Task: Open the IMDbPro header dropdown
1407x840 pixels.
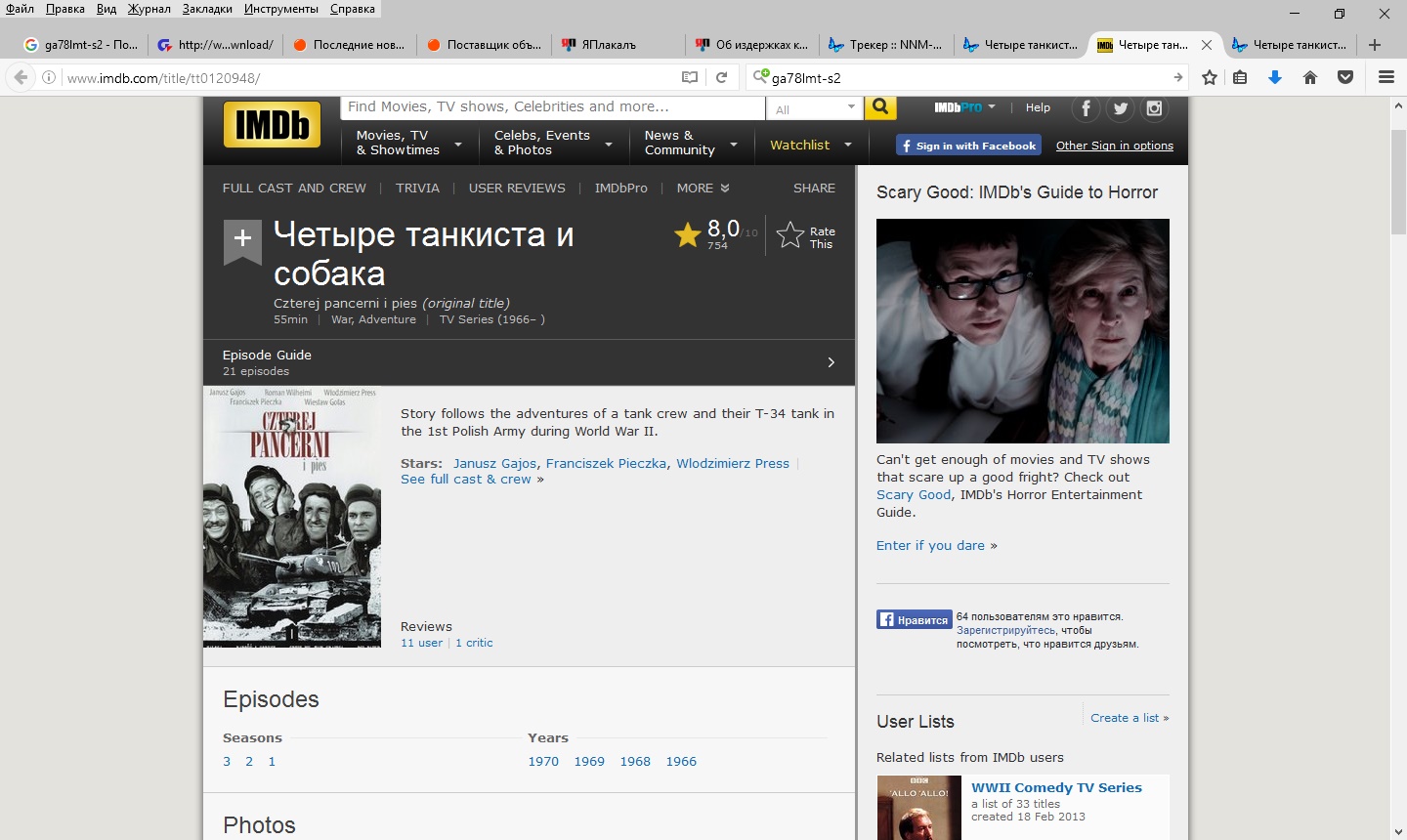Action: coord(964,107)
